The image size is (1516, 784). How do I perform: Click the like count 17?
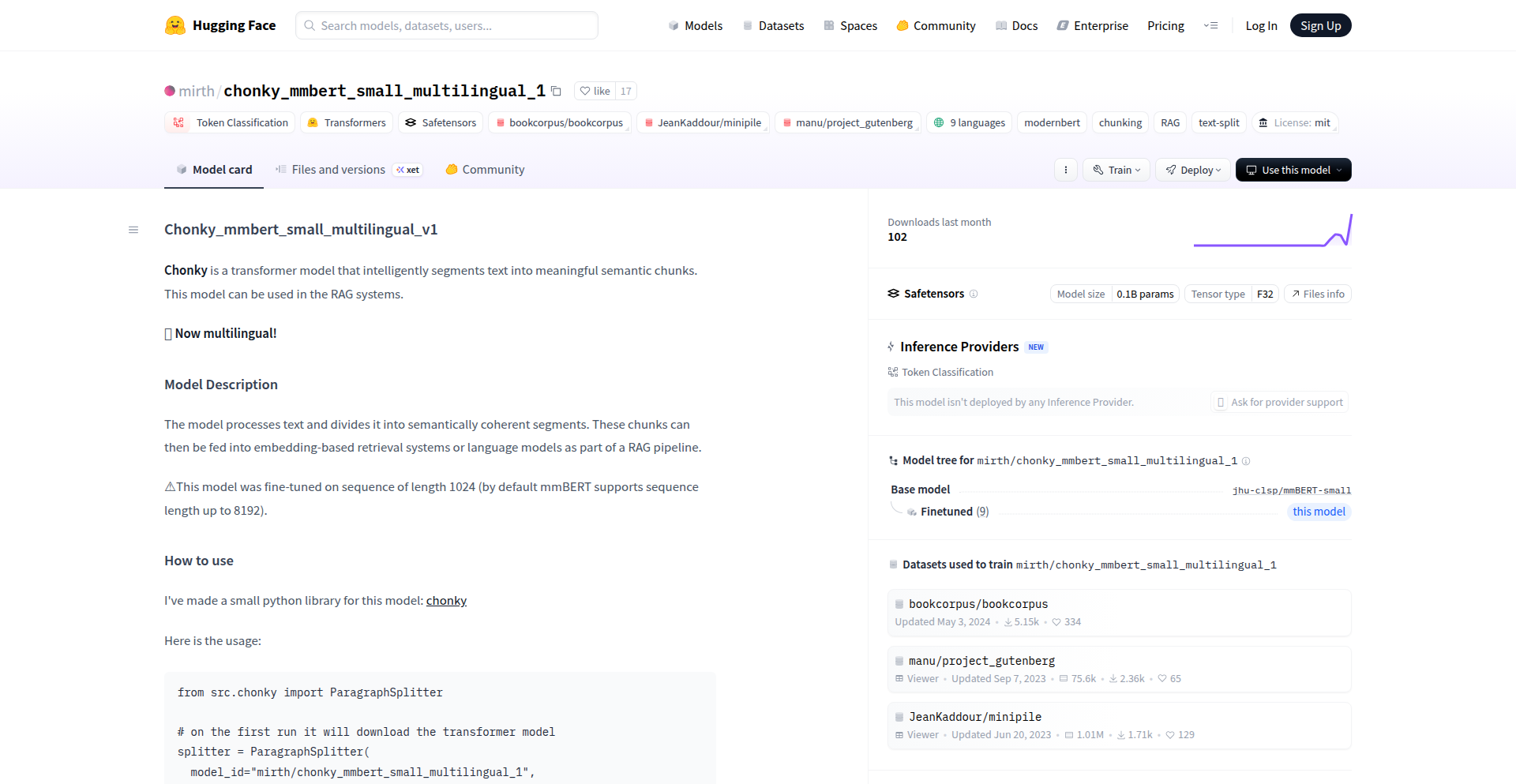626,91
